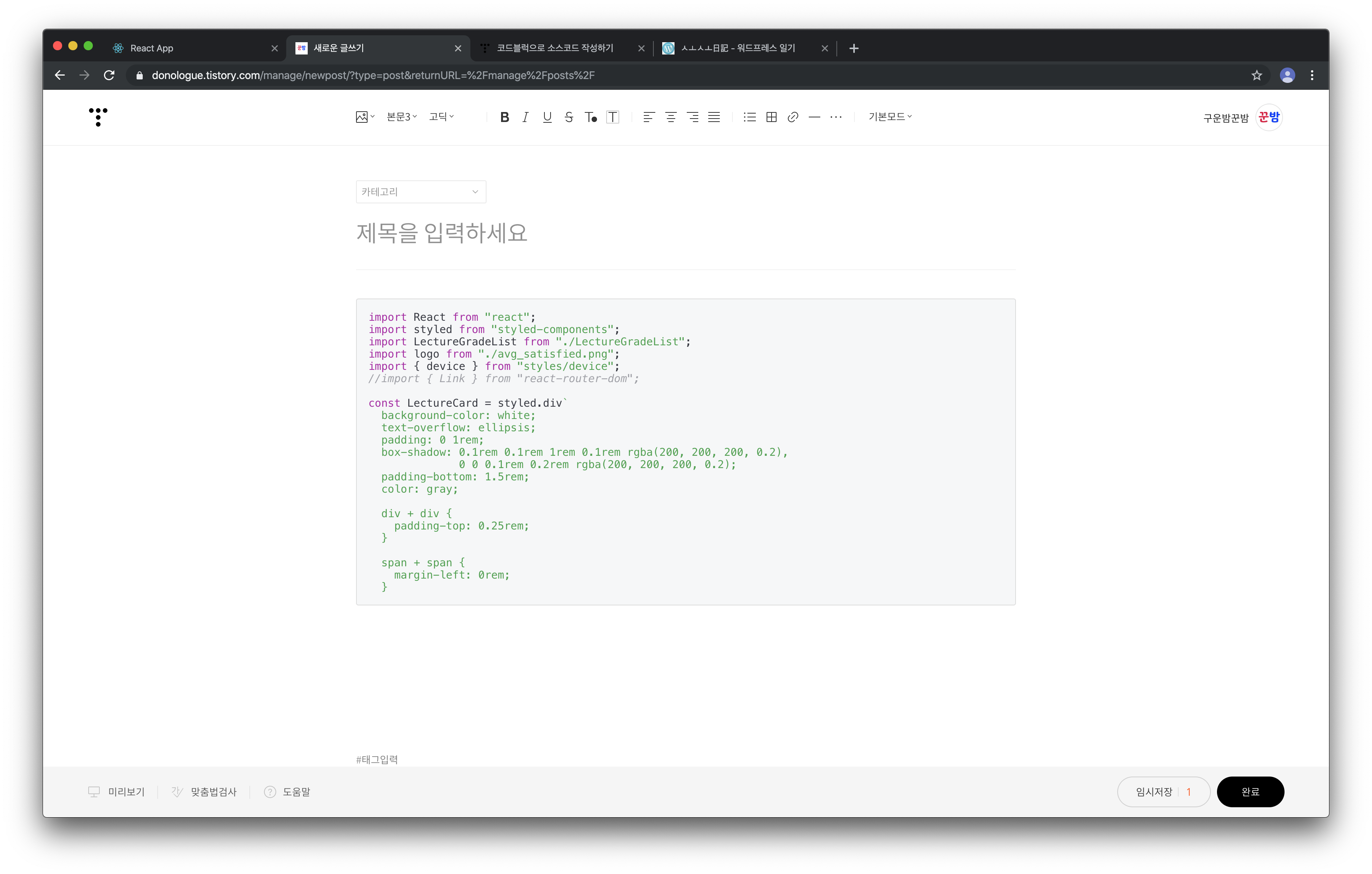Click the 완료 publish button

click(x=1250, y=792)
